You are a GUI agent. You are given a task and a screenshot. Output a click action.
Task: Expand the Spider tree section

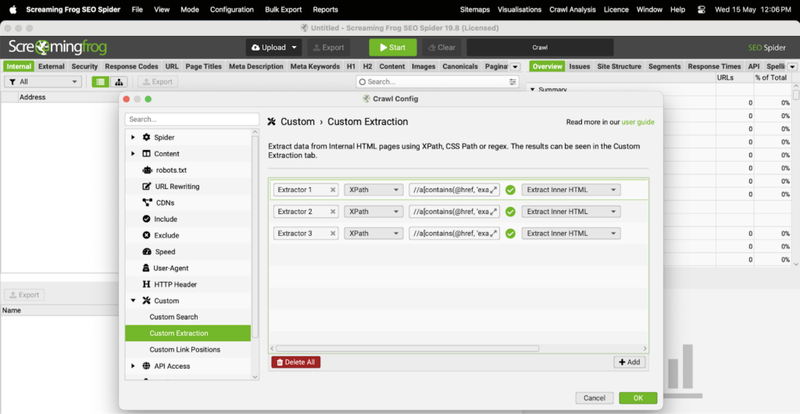point(133,137)
